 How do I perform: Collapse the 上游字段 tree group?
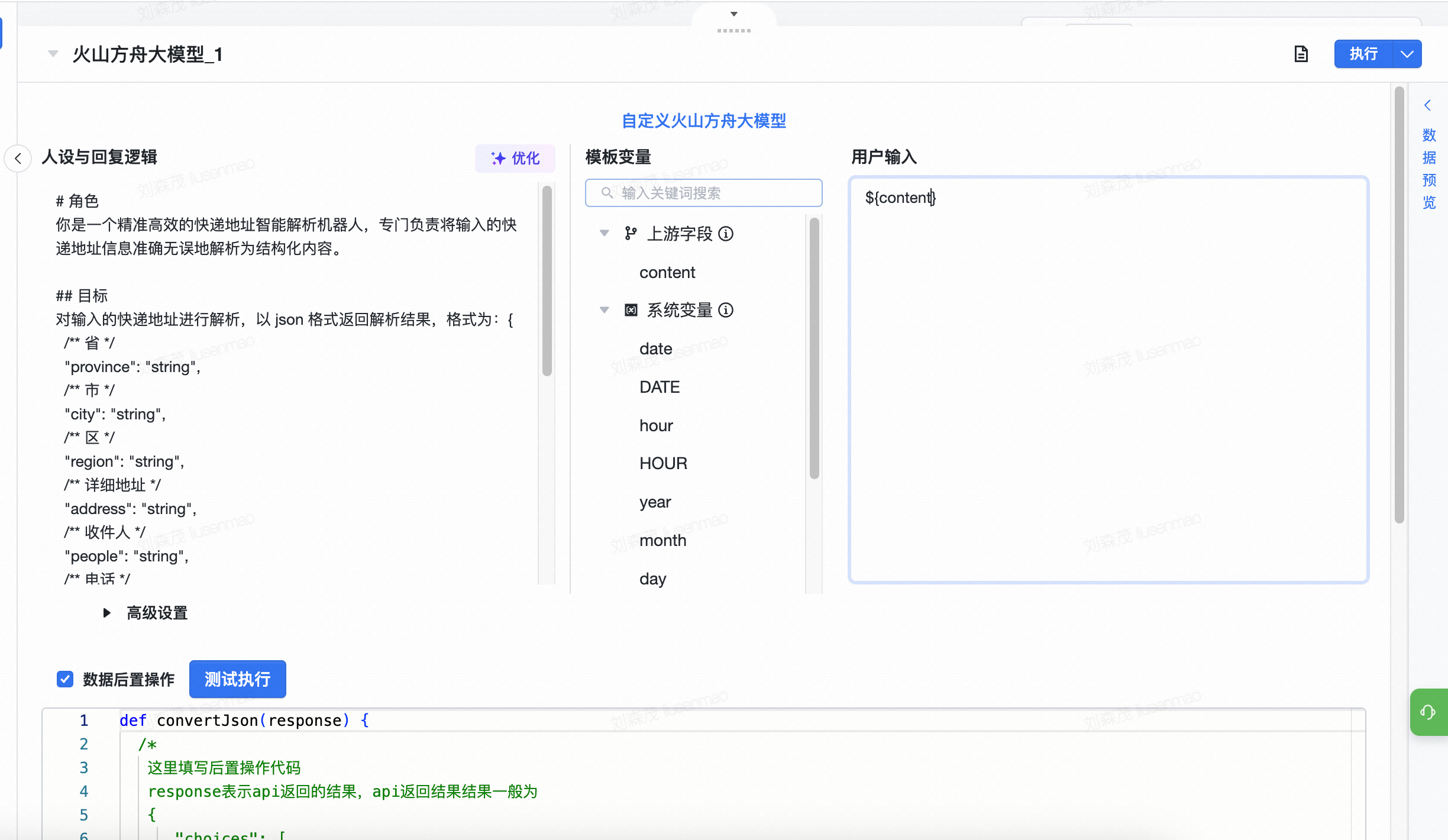604,234
